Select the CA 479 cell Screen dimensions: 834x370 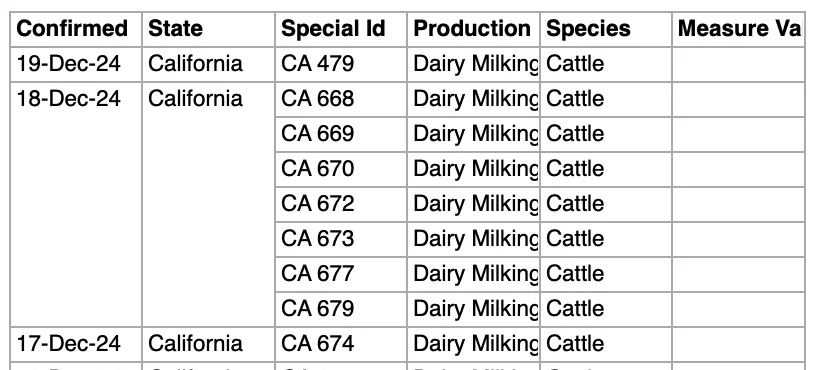[x=341, y=64]
